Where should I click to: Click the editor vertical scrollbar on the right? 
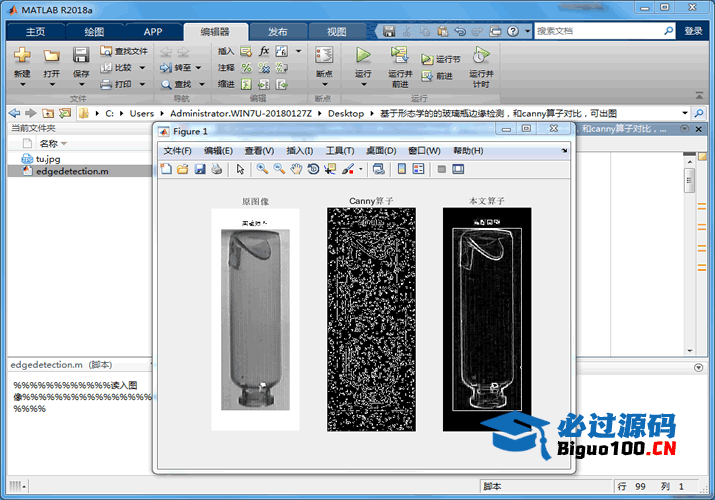[x=689, y=181]
